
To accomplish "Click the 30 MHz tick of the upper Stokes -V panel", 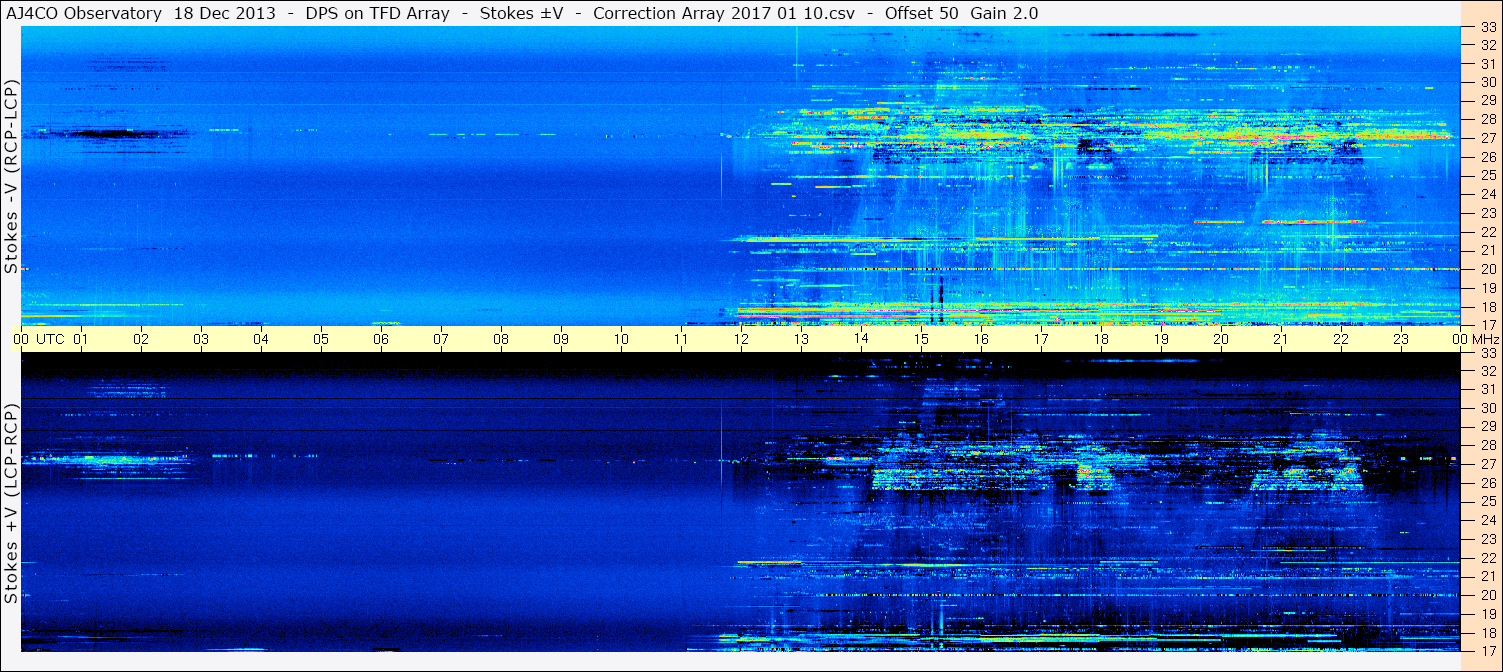I will [1487, 81].
